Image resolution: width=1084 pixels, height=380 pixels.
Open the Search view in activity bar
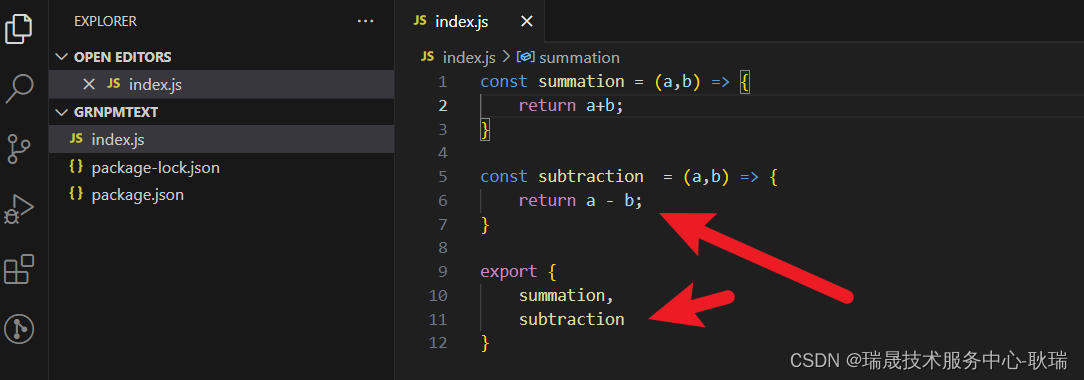[19, 88]
